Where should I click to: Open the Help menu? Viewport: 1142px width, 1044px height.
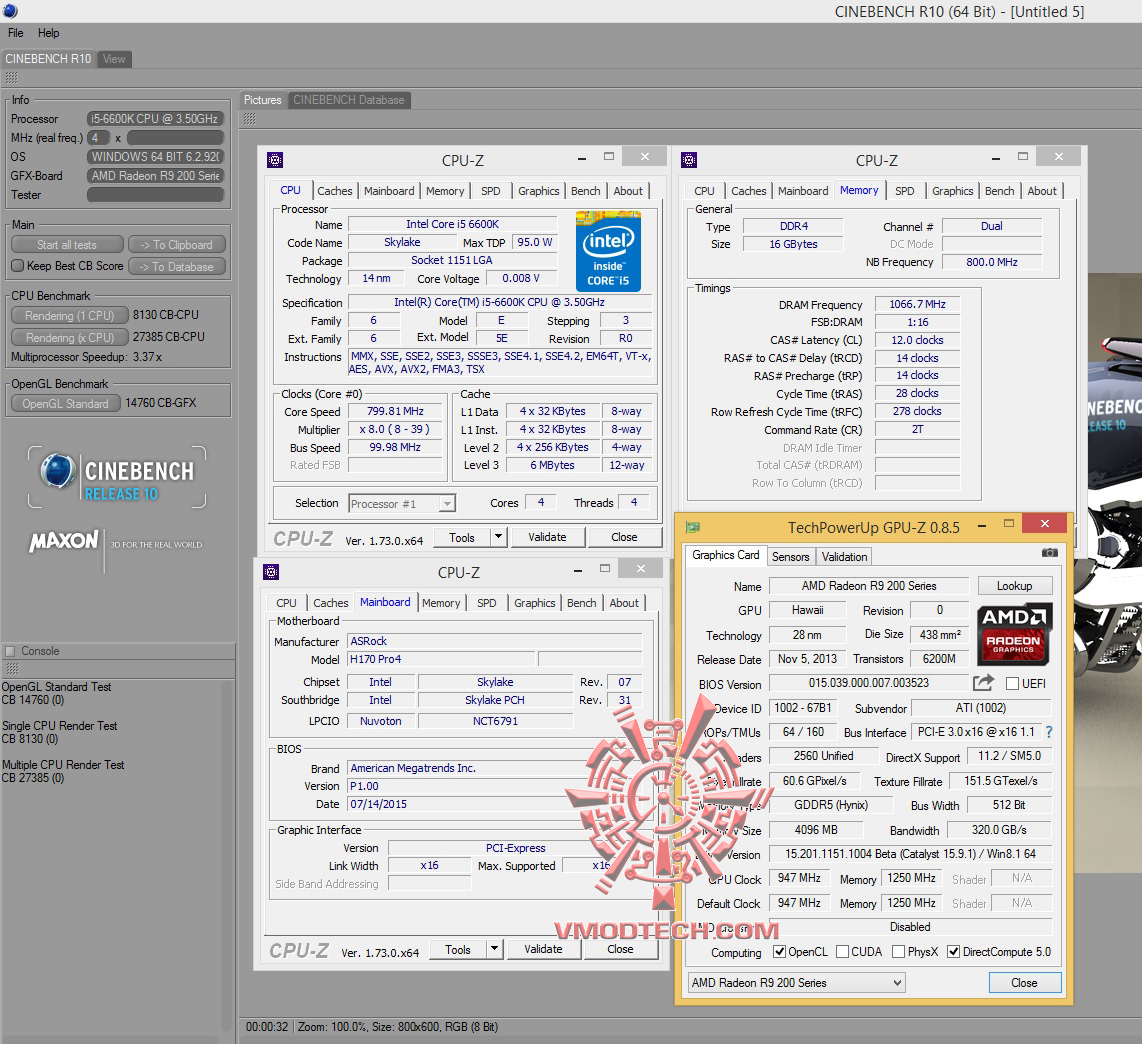pos(48,33)
